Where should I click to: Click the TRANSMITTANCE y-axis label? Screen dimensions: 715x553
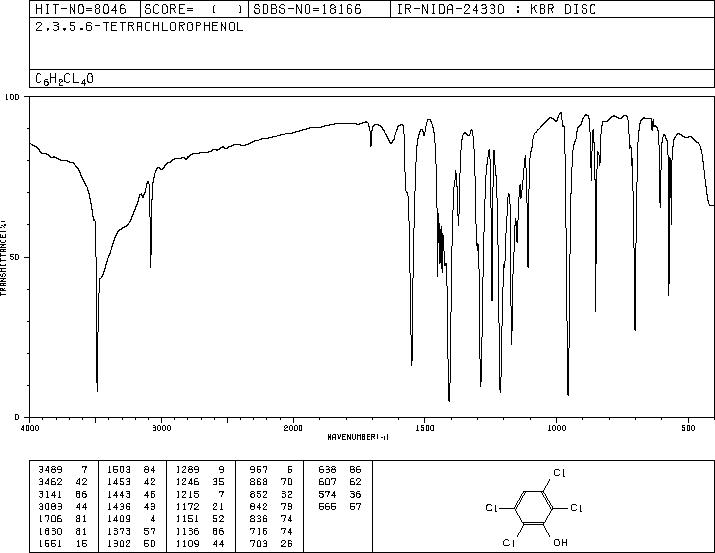click(x=3, y=258)
